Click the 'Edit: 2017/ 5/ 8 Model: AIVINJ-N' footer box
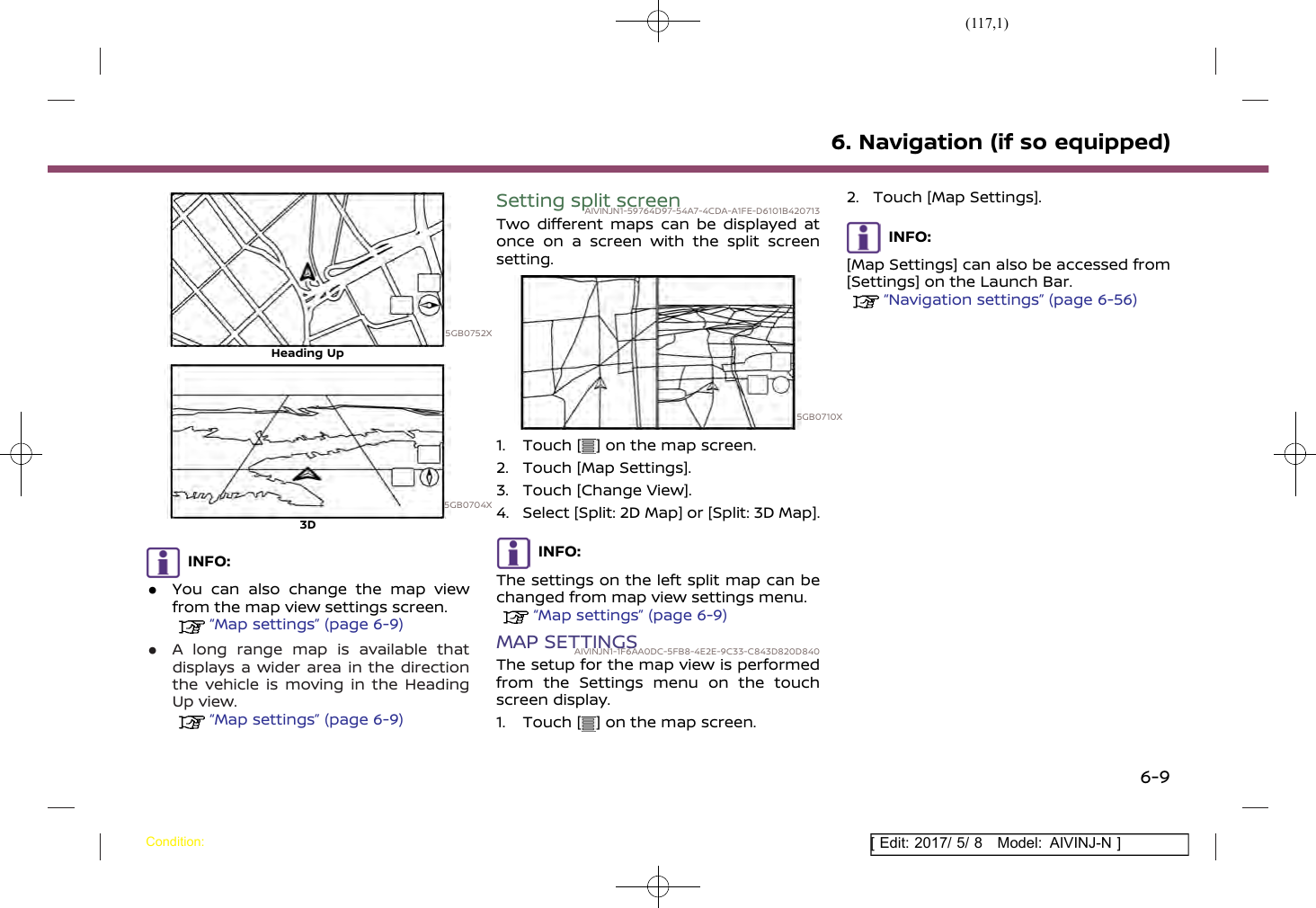The height and width of the screenshot is (908, 1316). pyautogui.click(x=1029, y=844)
